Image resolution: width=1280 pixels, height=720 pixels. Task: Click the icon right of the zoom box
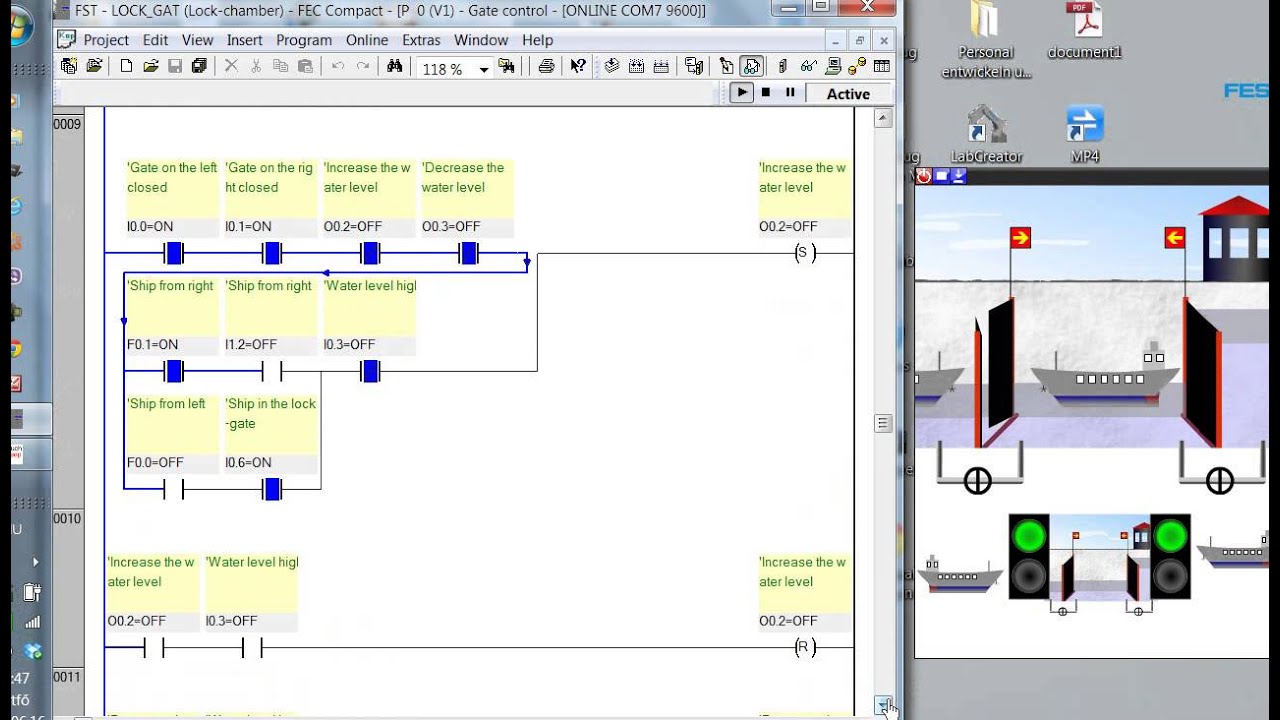pos(506,66)
